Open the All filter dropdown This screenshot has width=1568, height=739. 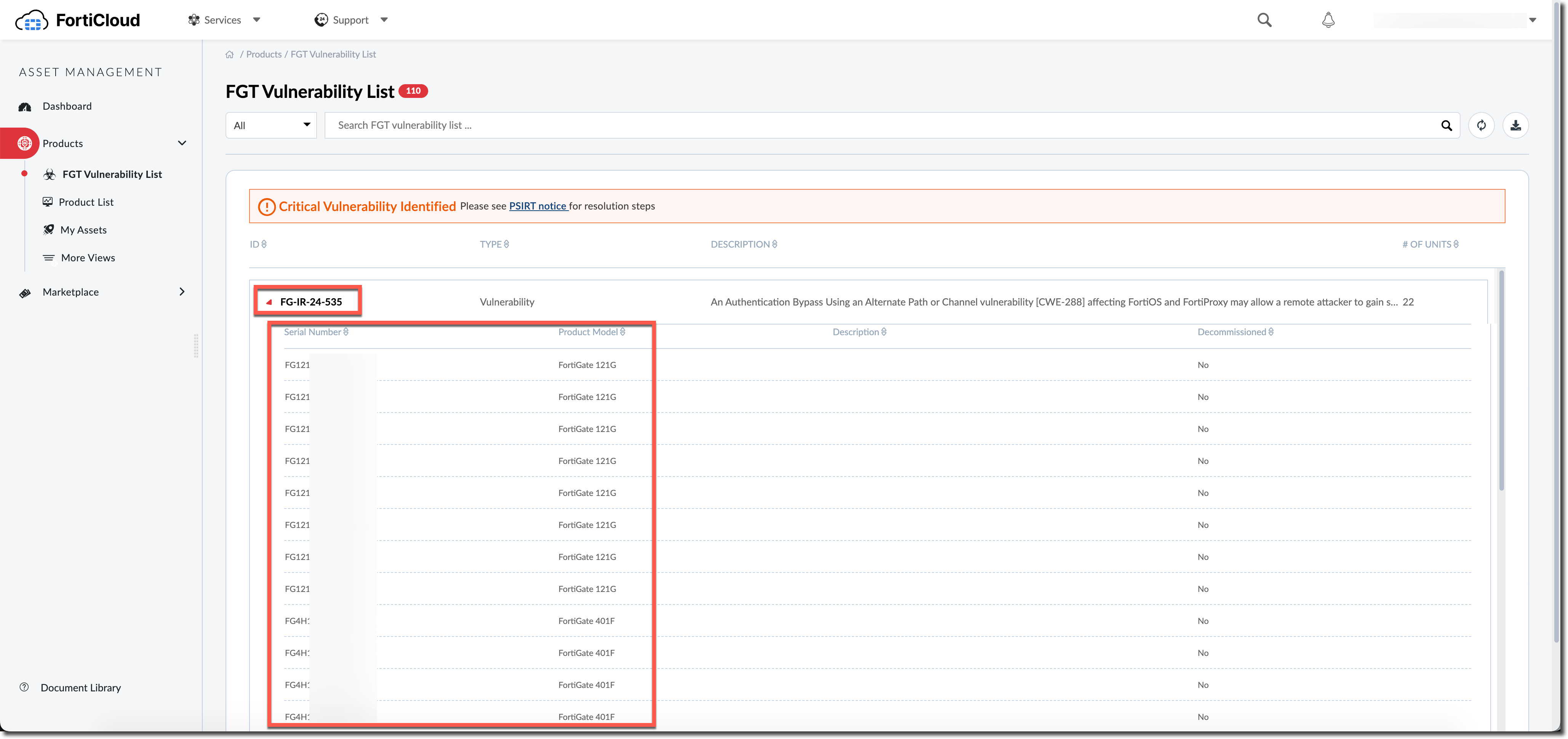pos(271,125)
